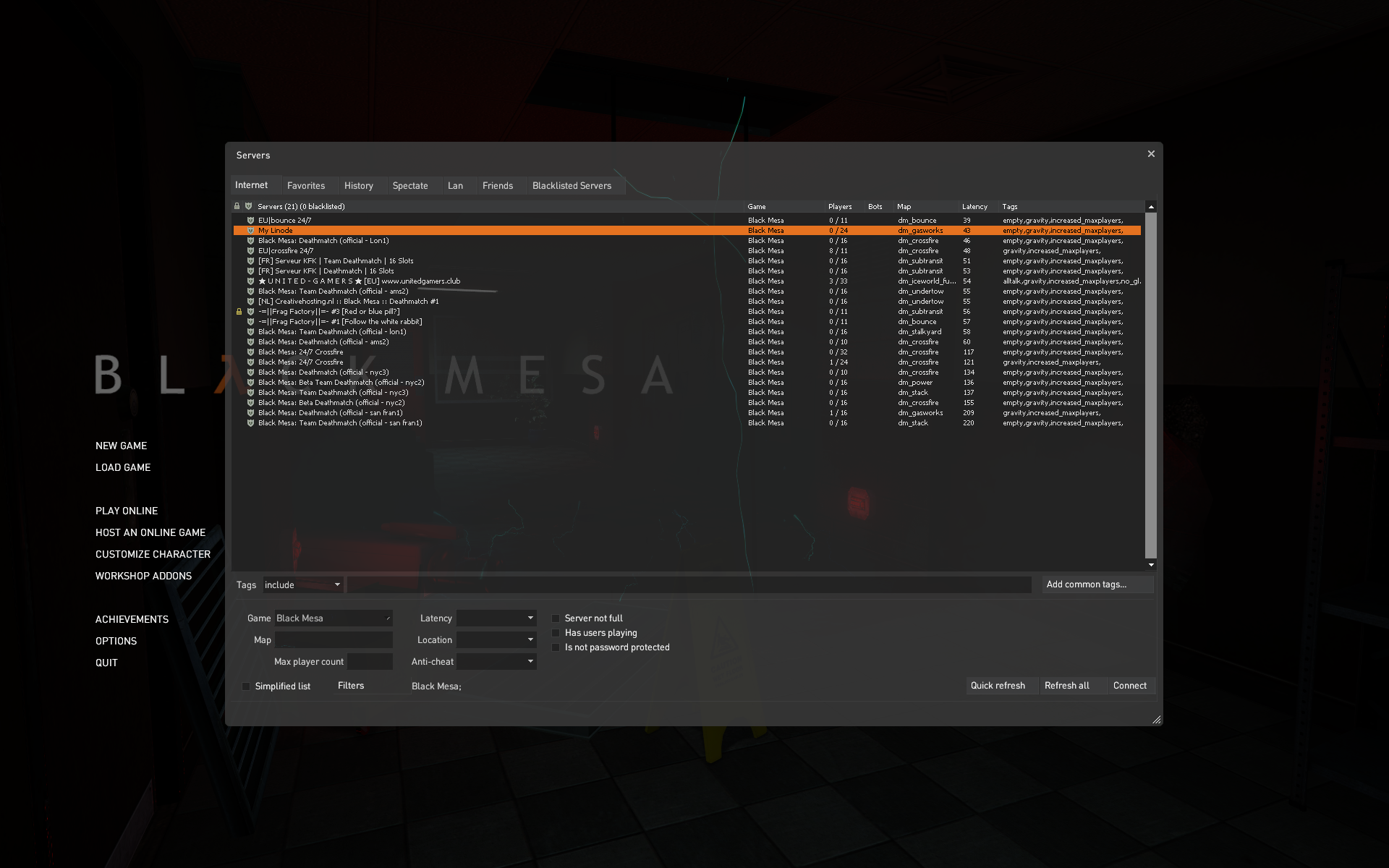Click the Connect button
The width and height of the screenshot is (1389, 868).
point(1129,686)
